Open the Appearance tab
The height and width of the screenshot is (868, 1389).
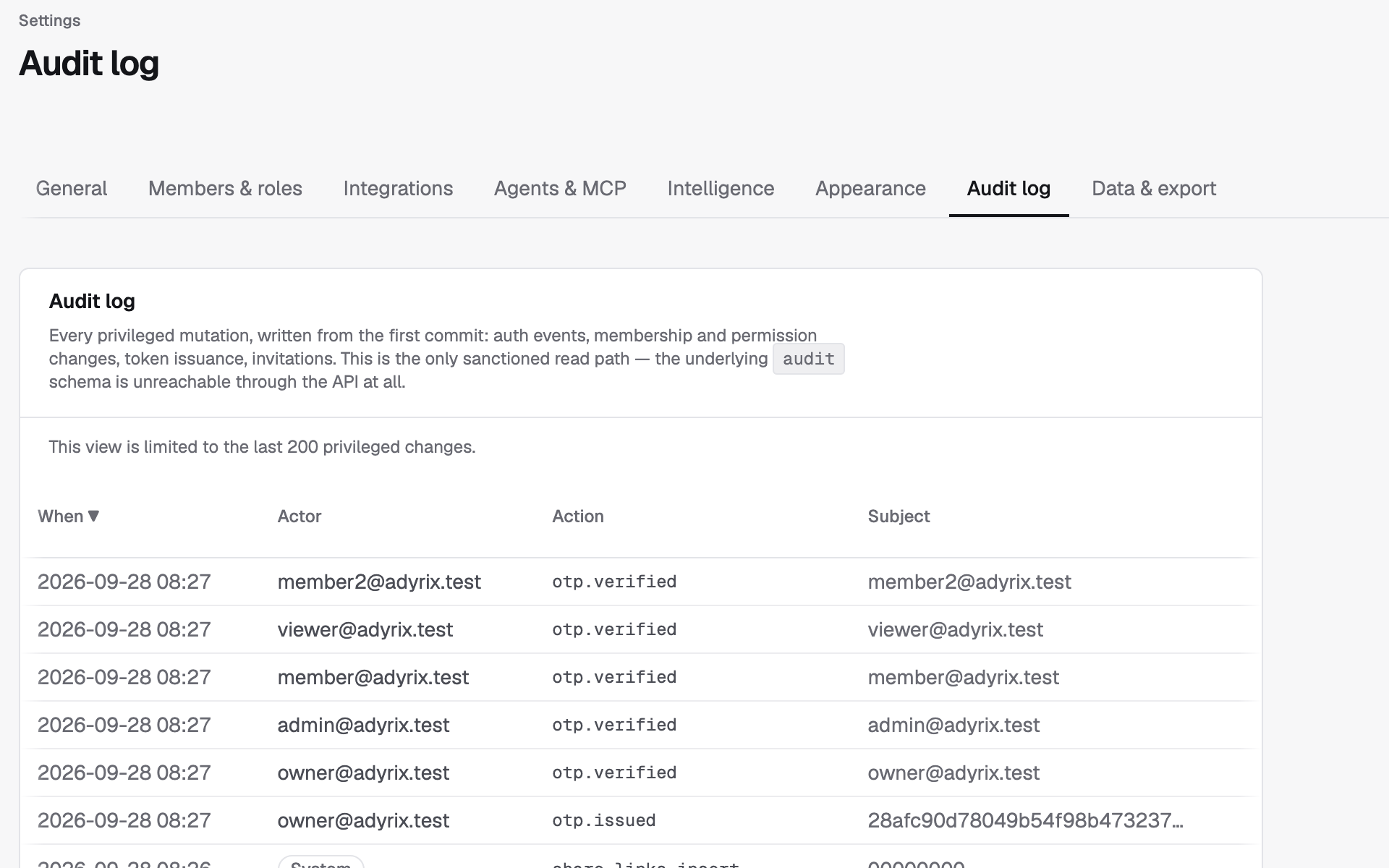tap(870, 188)
